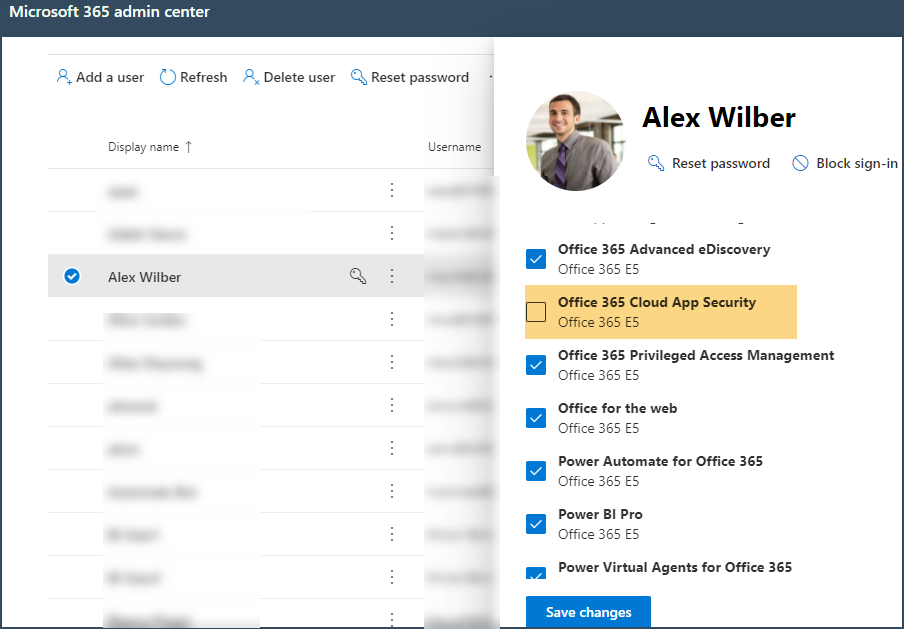
Task: Click Office 365 Advanced eDiscovery label
Action: 664,249
